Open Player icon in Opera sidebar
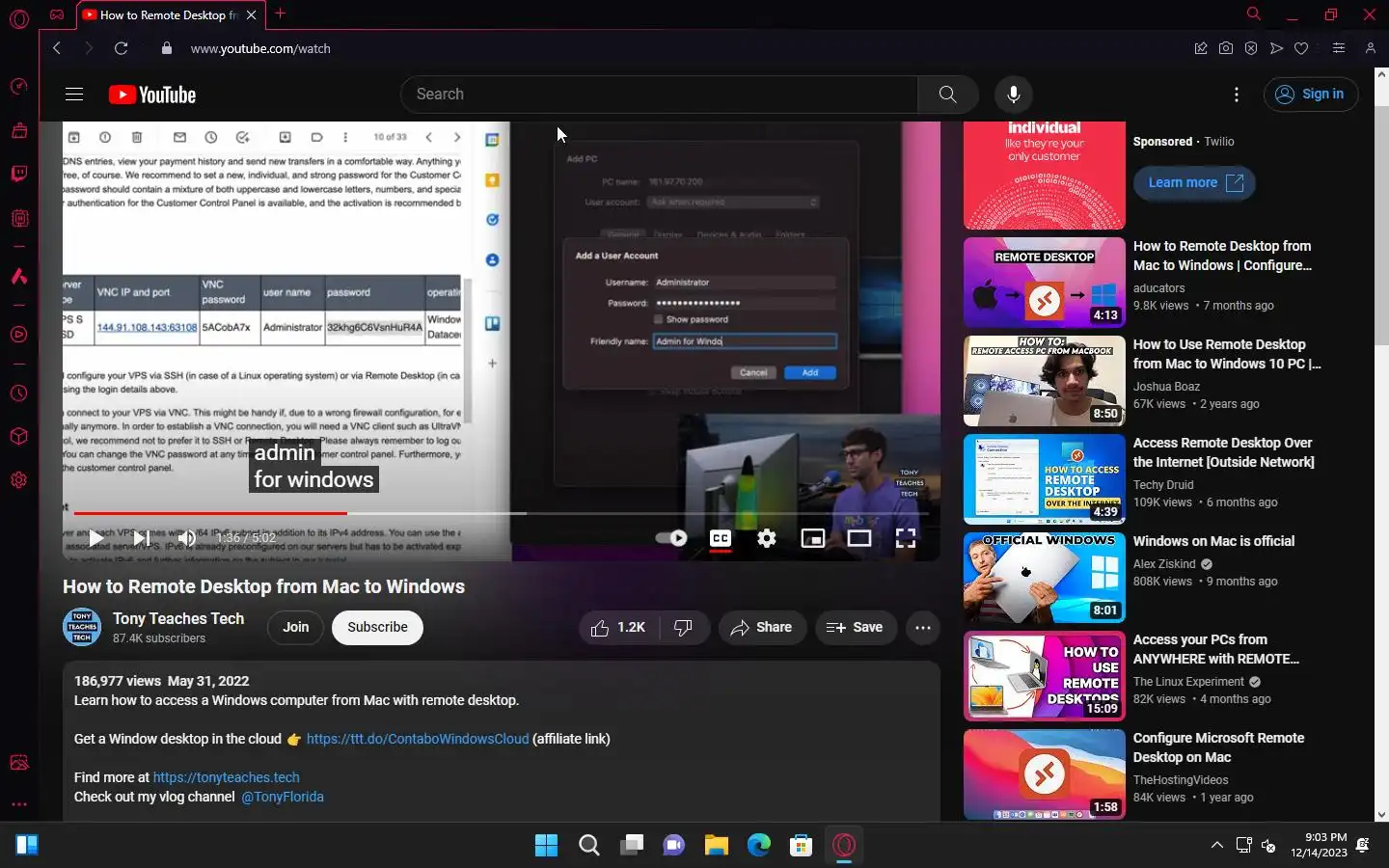The width and height of the screenshot is (1389, 868). 19,335
